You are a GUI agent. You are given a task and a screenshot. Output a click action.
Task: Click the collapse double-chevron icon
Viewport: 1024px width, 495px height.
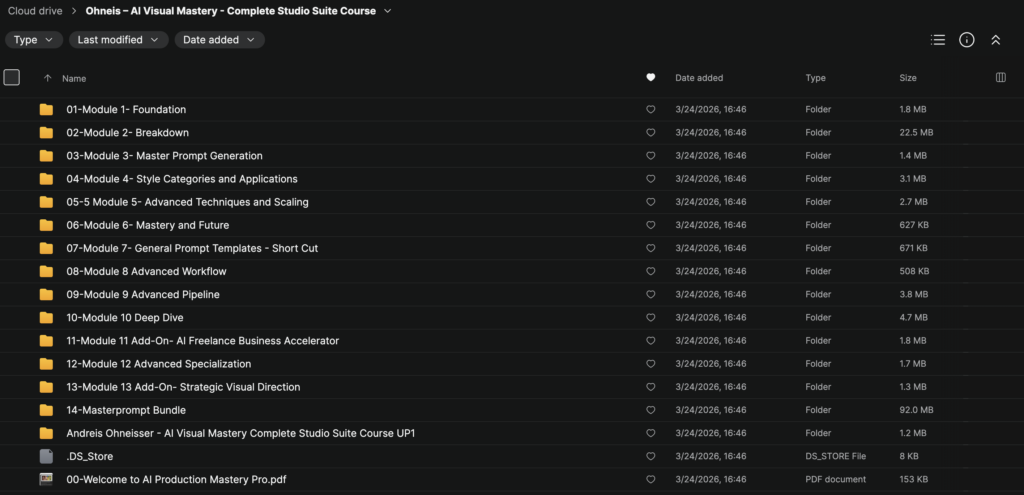tap(995, 40)
